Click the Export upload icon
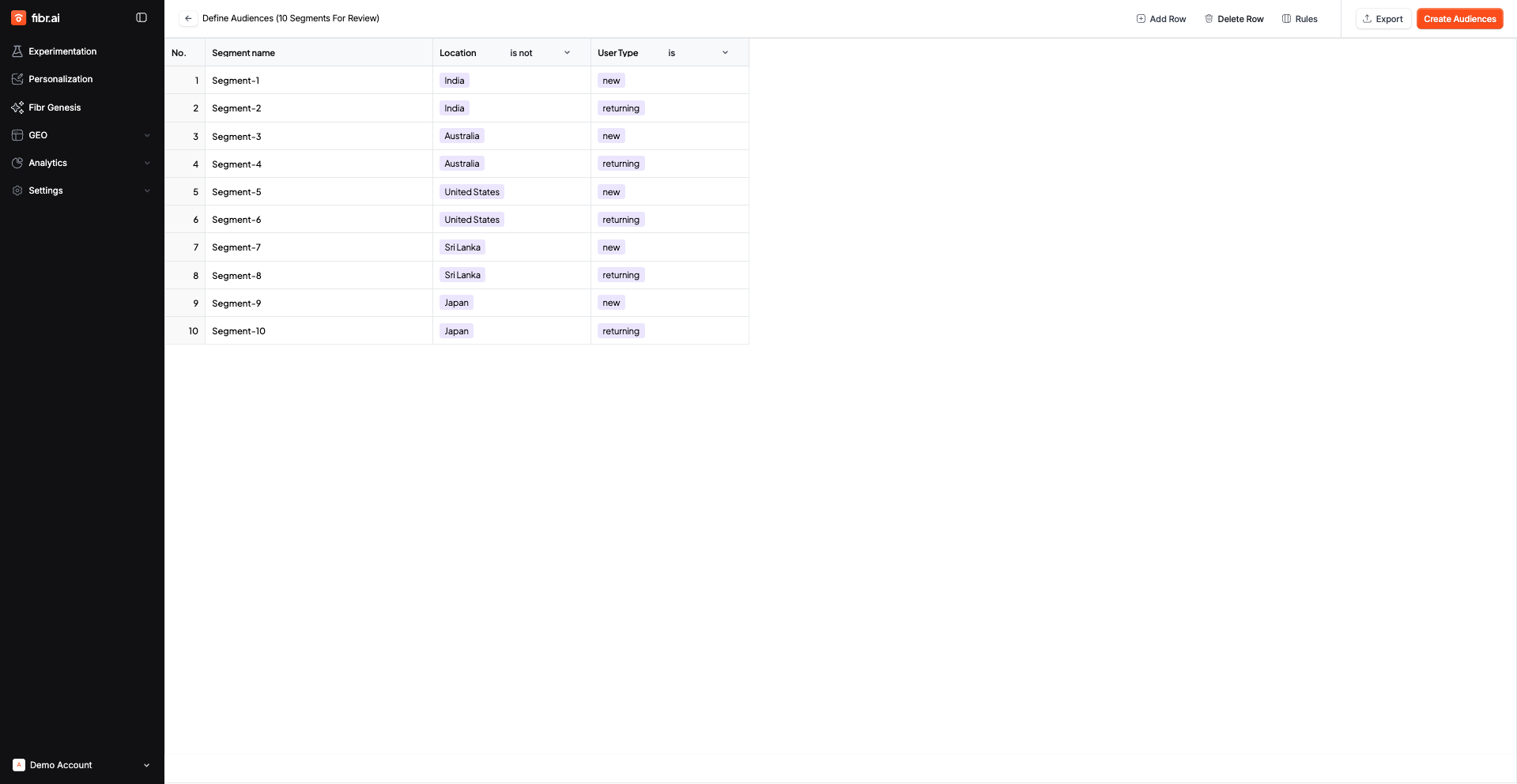This screenshot has height=784, width=1517. (1367, 19)
